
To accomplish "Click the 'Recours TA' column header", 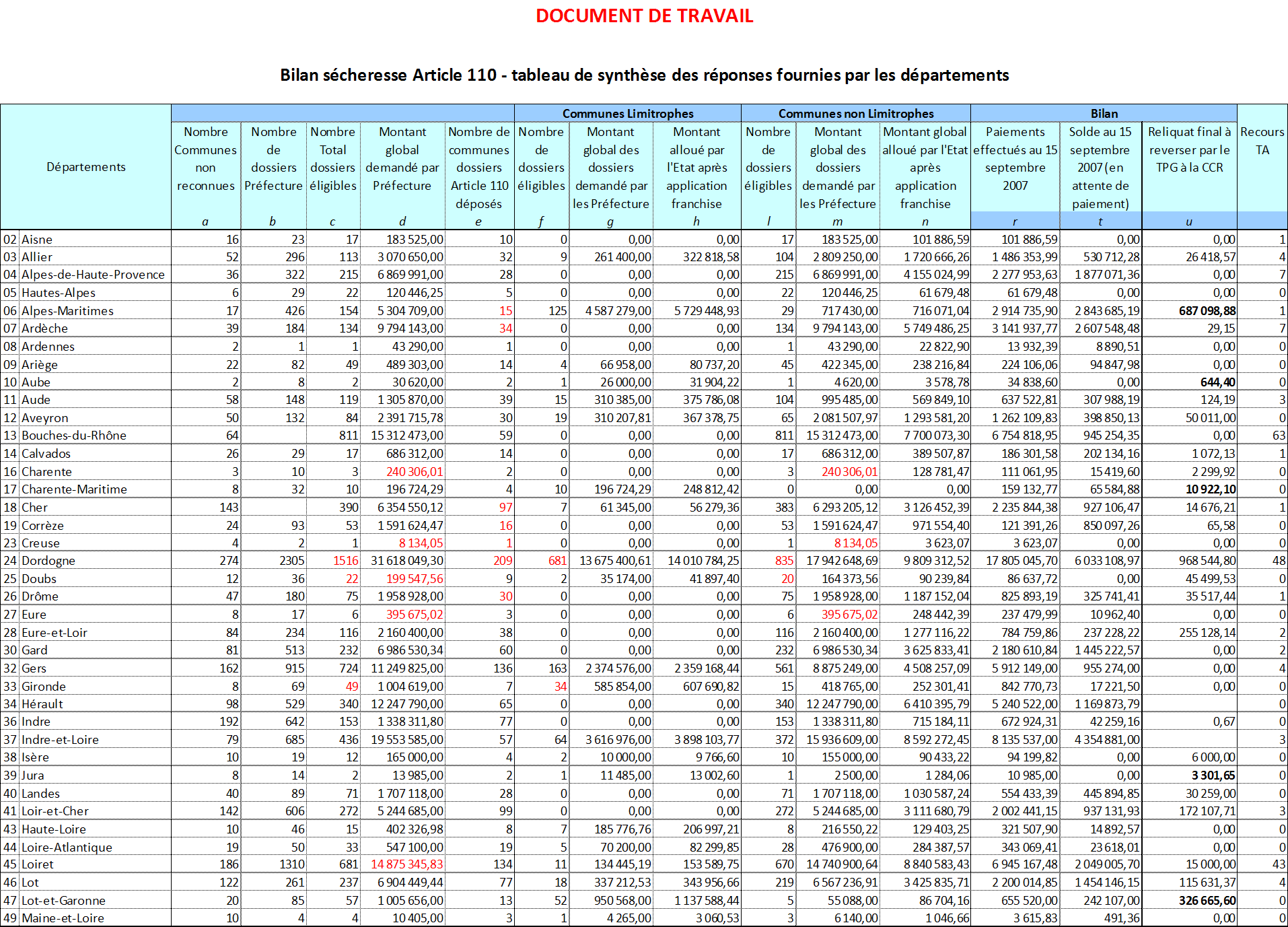I will 1262,141.
